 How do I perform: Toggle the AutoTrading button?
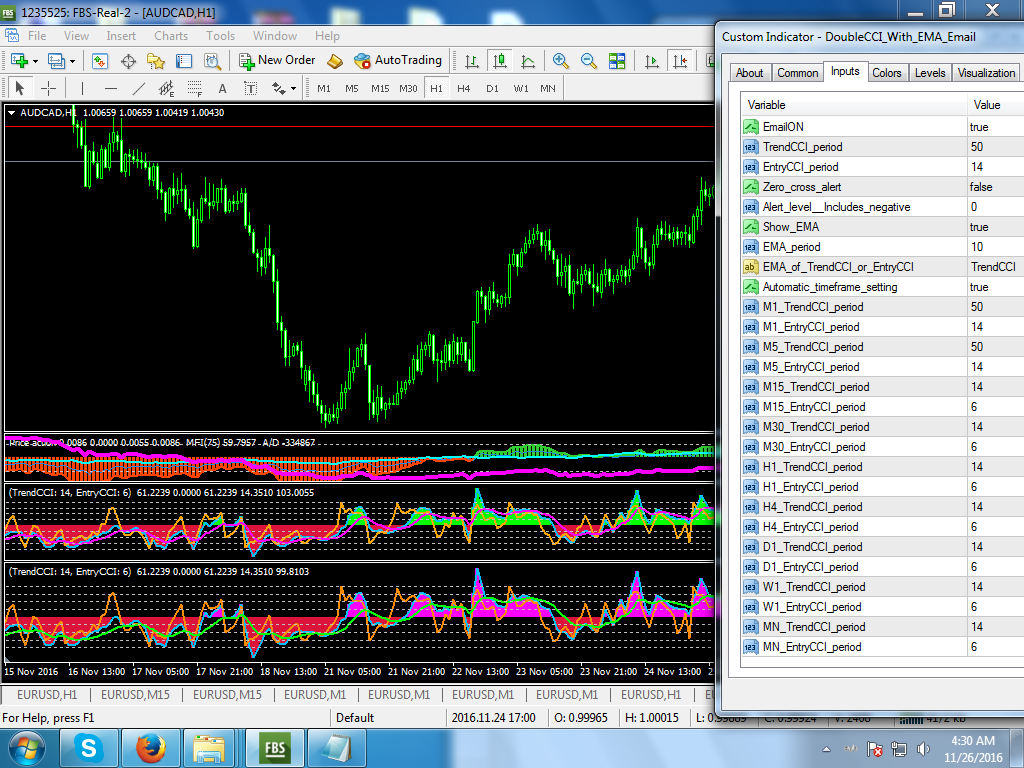pyautogui.click(x=398, y=60)
